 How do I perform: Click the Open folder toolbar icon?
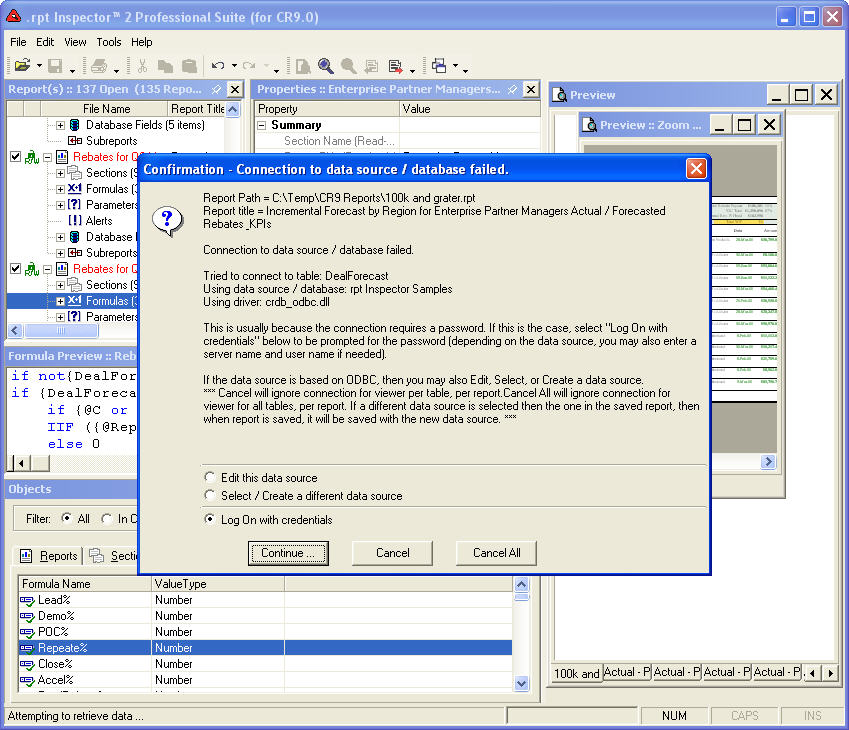pos(22,66)
